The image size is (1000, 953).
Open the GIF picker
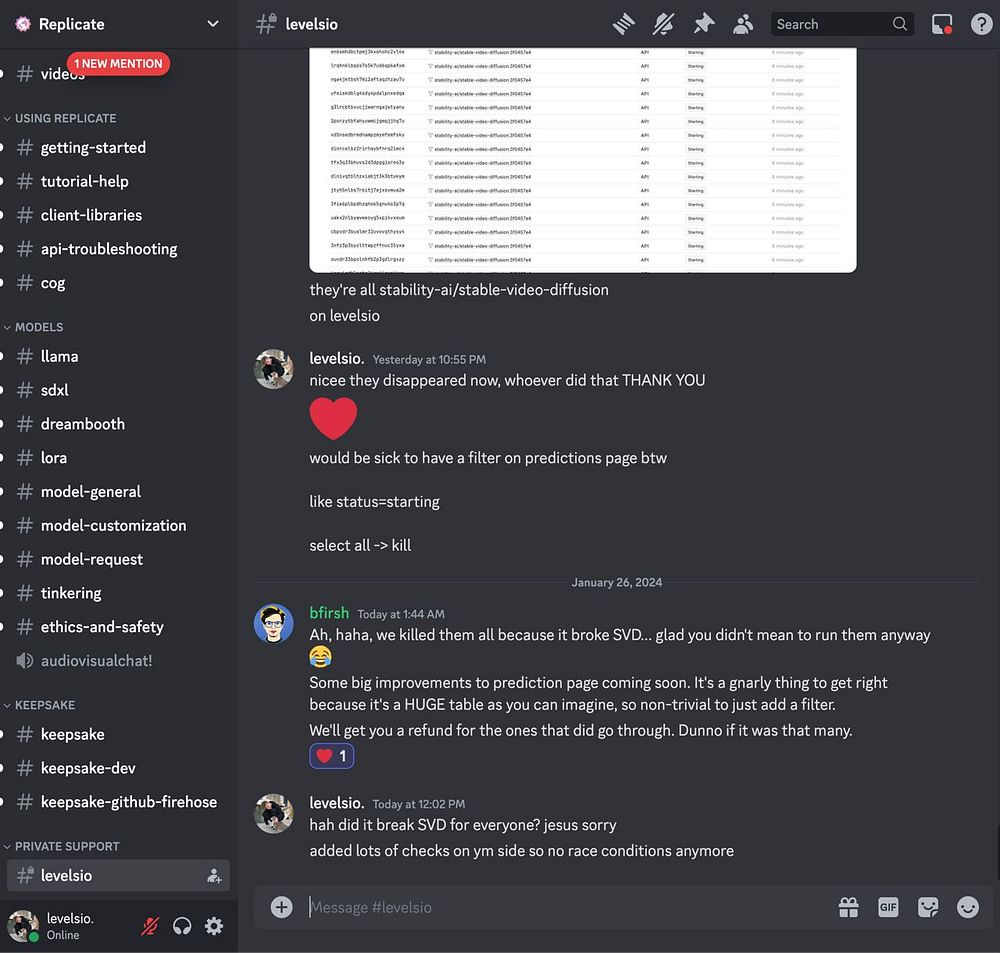888,907
